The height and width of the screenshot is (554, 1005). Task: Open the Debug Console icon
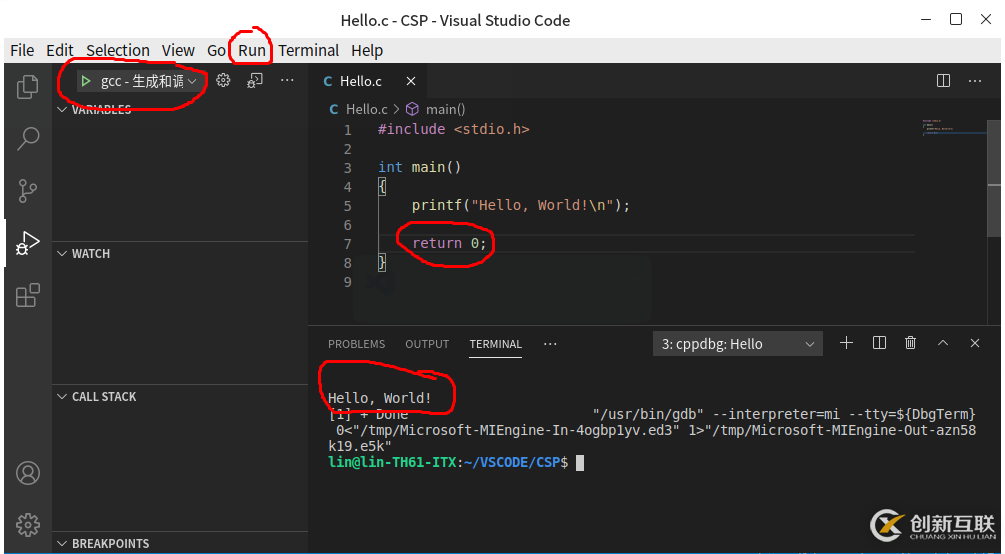255,80
